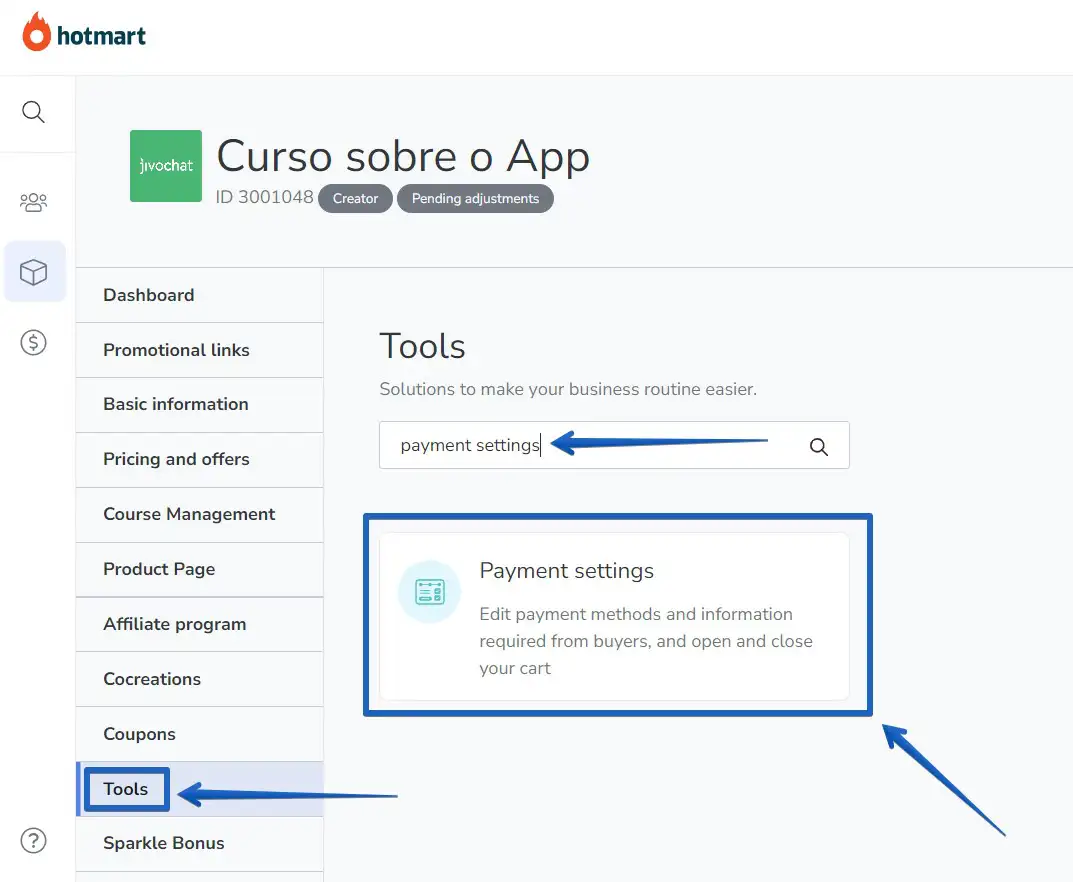Viewport: 1073px width, 882px height.
Task: Open the people/community sidebar icon
Action: point(33,202)
